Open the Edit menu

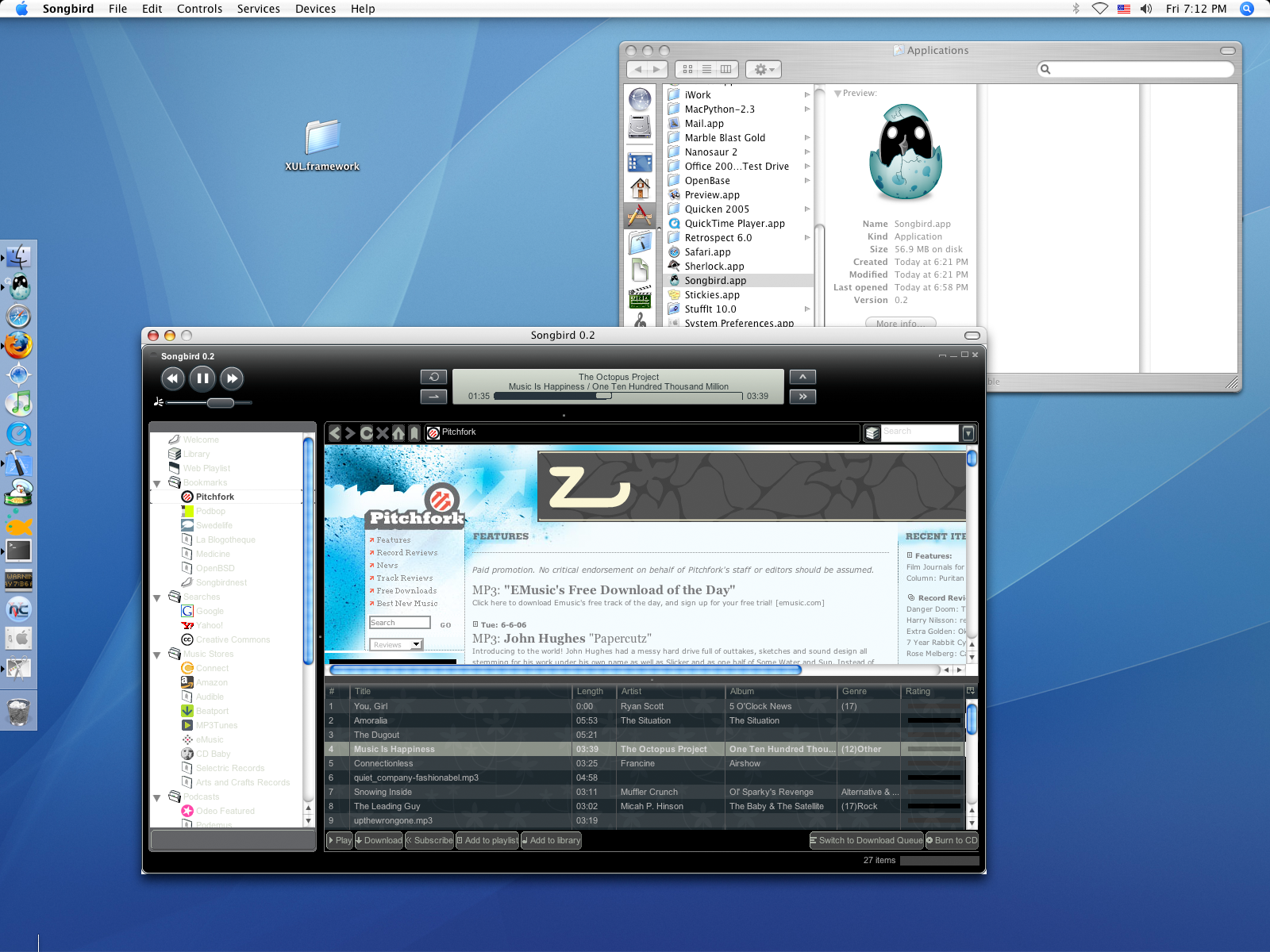point(152,9)
